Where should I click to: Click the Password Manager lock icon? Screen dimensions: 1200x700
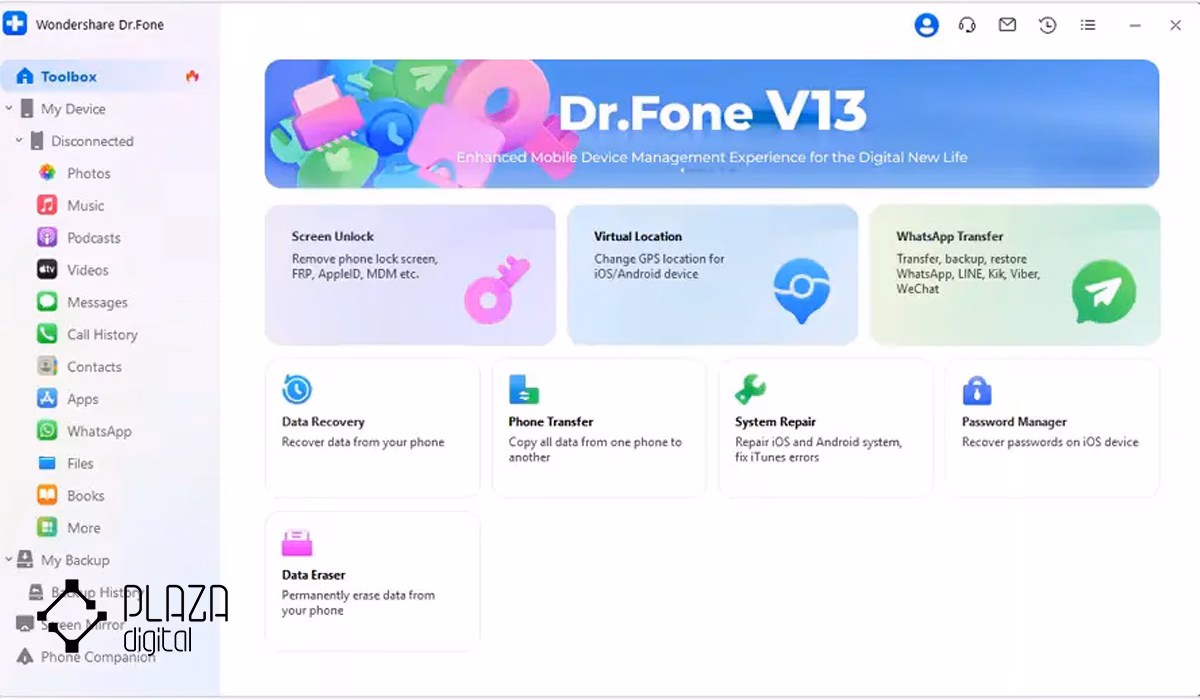[976, 389]
